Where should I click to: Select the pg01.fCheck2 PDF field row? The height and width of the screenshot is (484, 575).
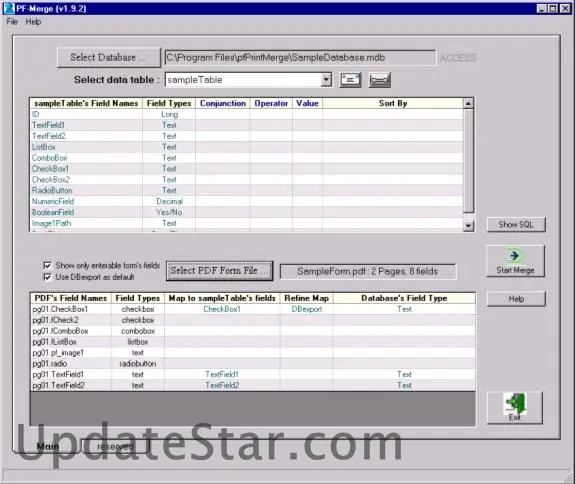click(253, 320)
